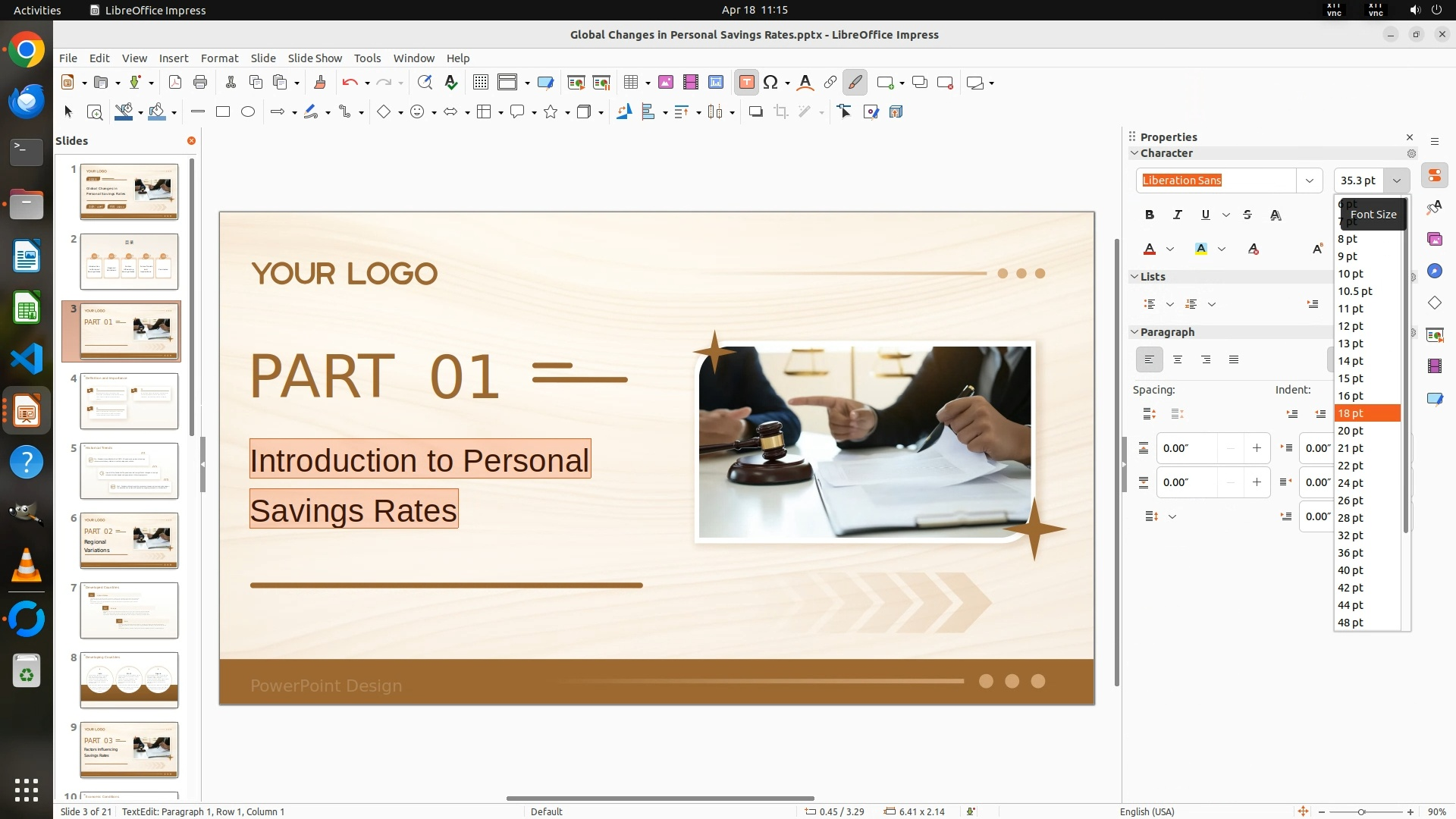Click the Display Grid toolbar icon
The image size is (1456, 819).
click(x=480, y=83)
